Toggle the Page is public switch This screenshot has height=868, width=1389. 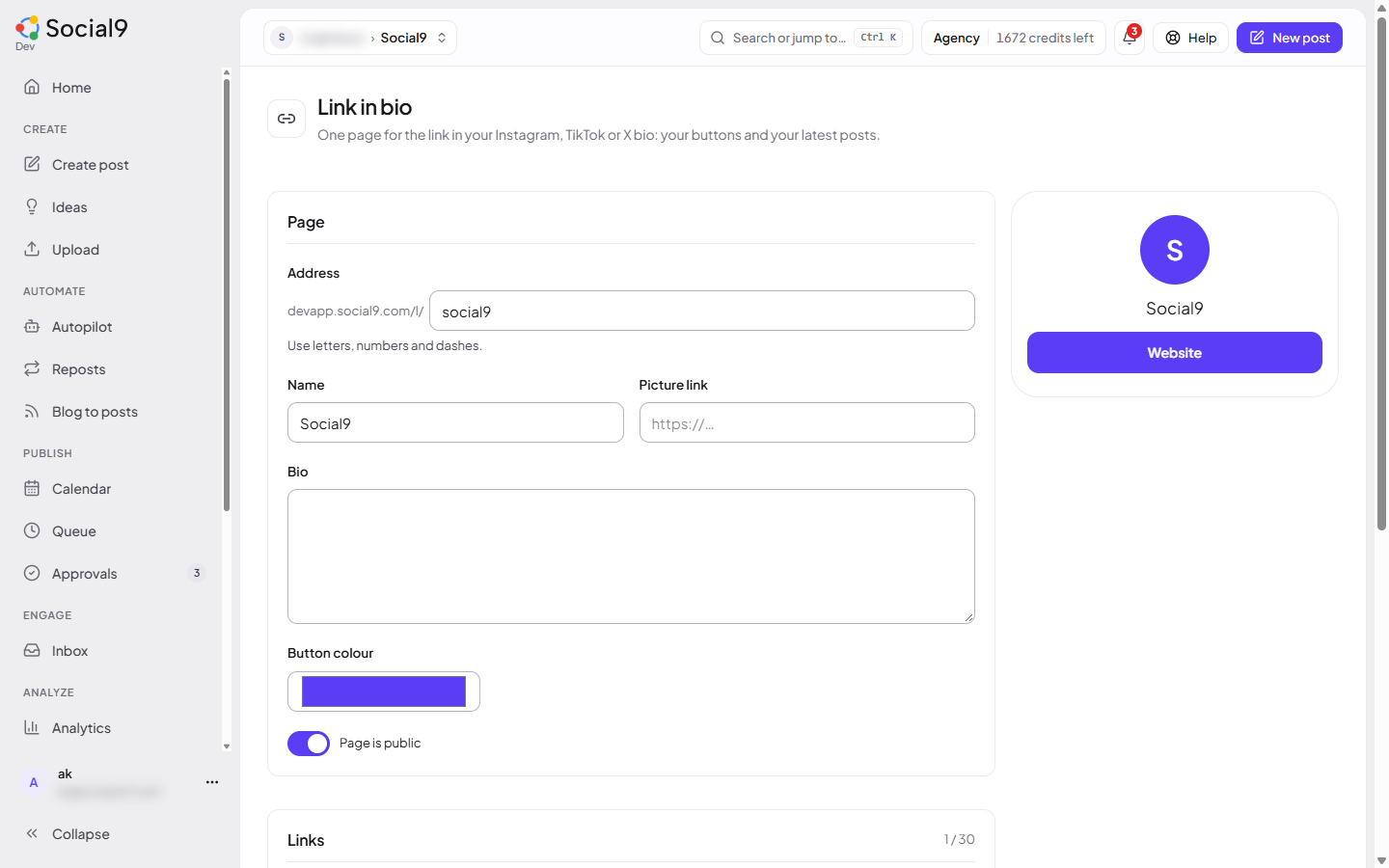point(309,744)
